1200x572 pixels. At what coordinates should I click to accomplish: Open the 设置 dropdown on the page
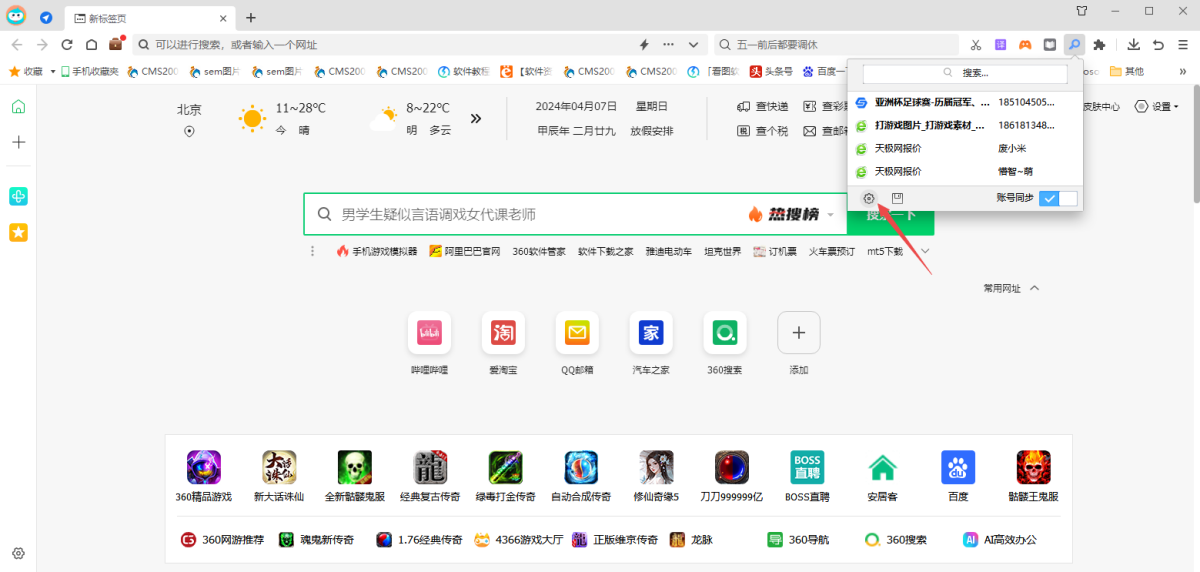pos(1158,107)
